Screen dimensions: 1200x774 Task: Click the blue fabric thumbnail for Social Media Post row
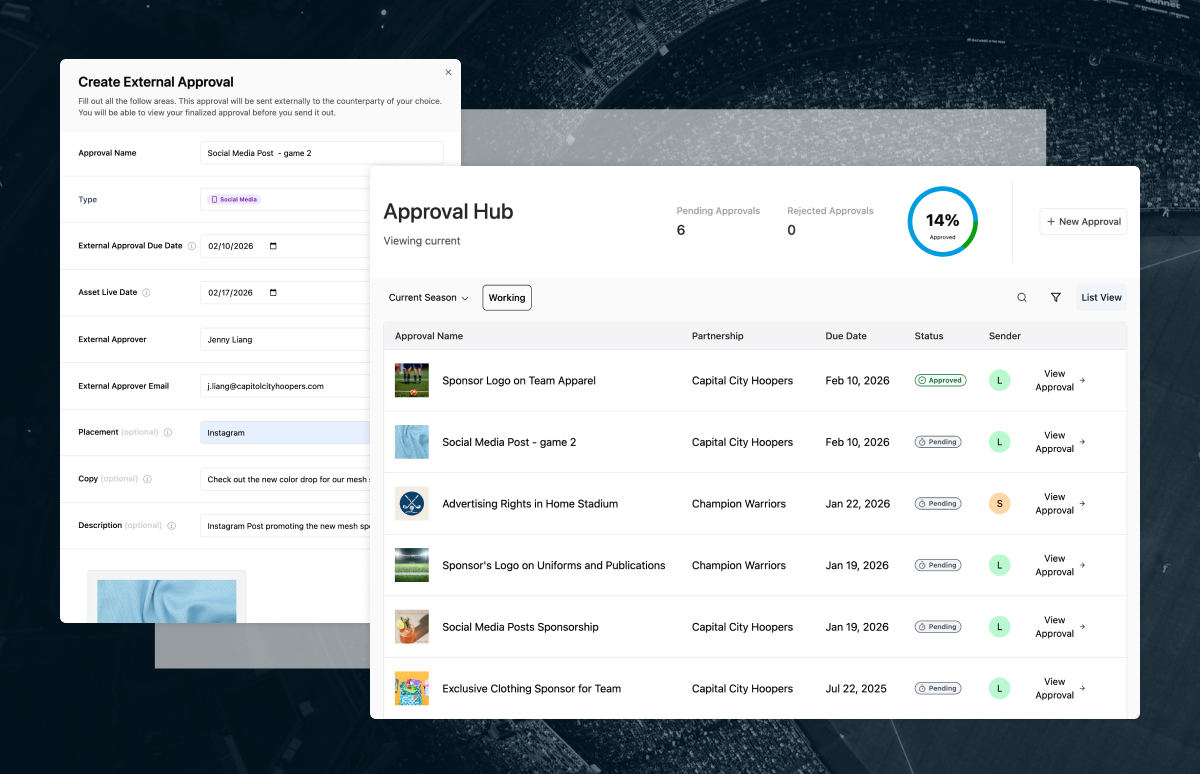click(412, 441)
